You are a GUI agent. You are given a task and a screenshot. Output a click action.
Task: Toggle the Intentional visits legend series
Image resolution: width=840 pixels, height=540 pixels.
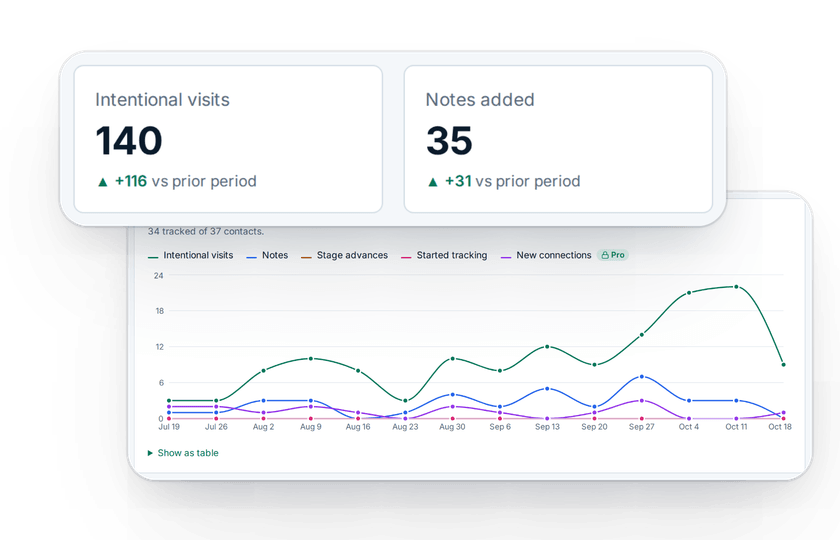(x=191, y=256)
